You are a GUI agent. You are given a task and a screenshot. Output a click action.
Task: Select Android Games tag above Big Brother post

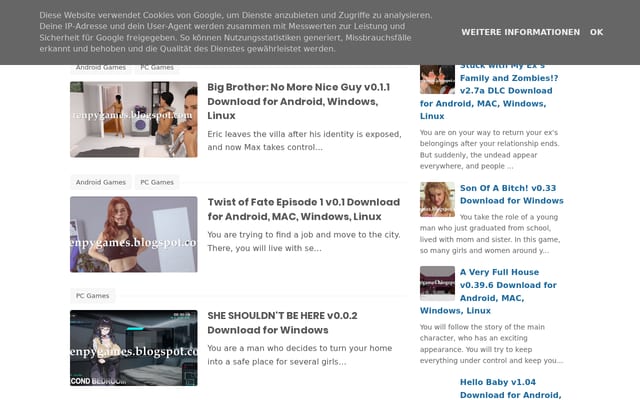point(101,68)
